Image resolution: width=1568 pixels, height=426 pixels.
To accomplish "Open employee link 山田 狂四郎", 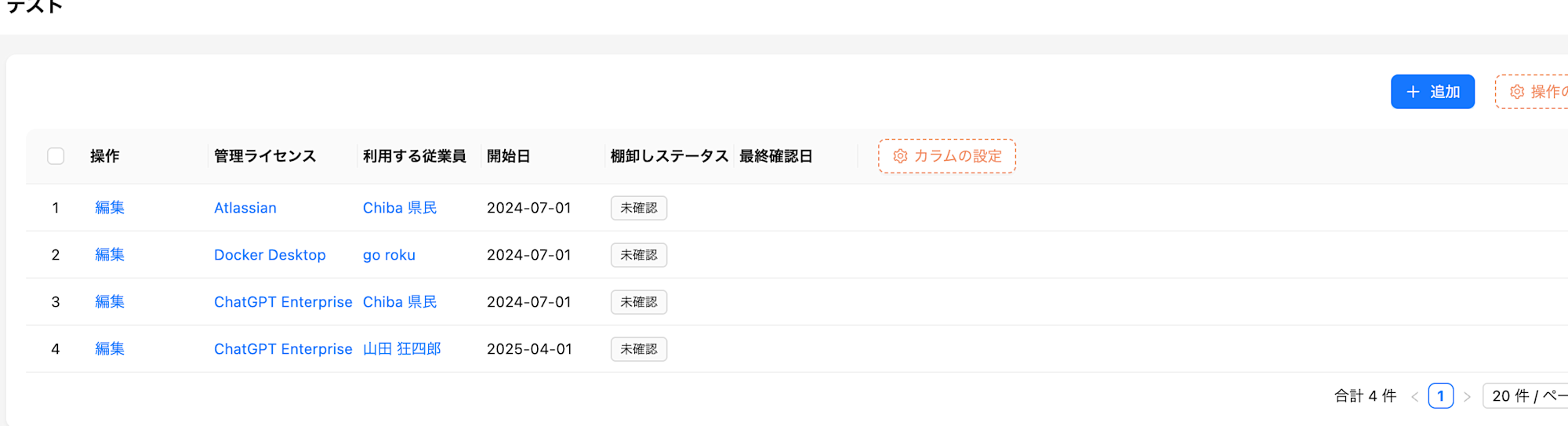I will coord(402,349).
